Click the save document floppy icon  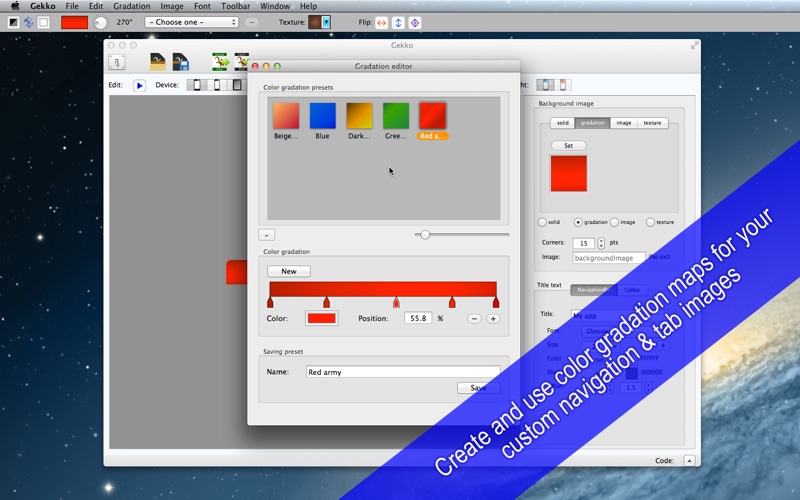point(180,62)
